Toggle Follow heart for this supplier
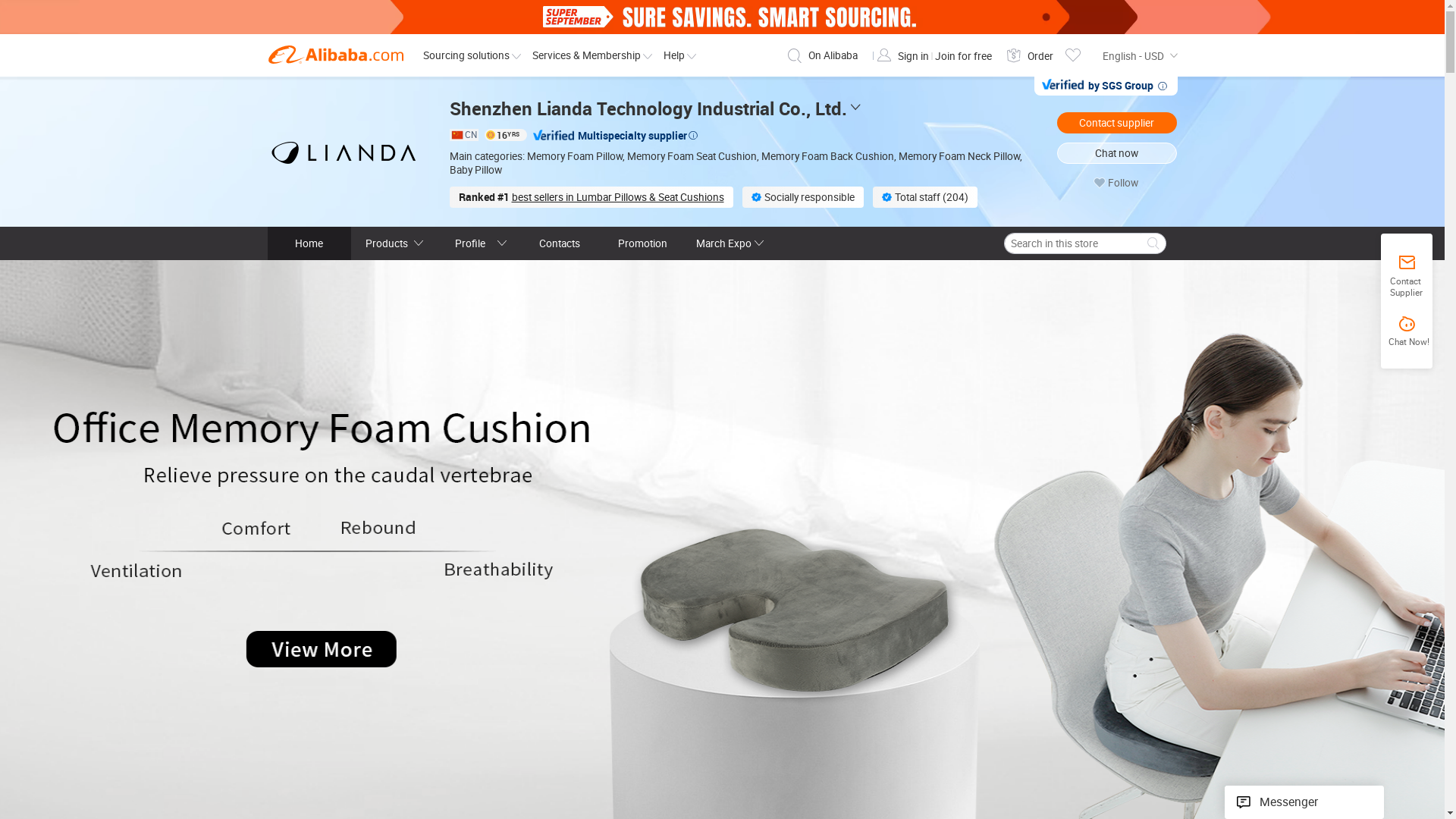Viewport: 1456px width, 819px height. (x=1100, y=183)
